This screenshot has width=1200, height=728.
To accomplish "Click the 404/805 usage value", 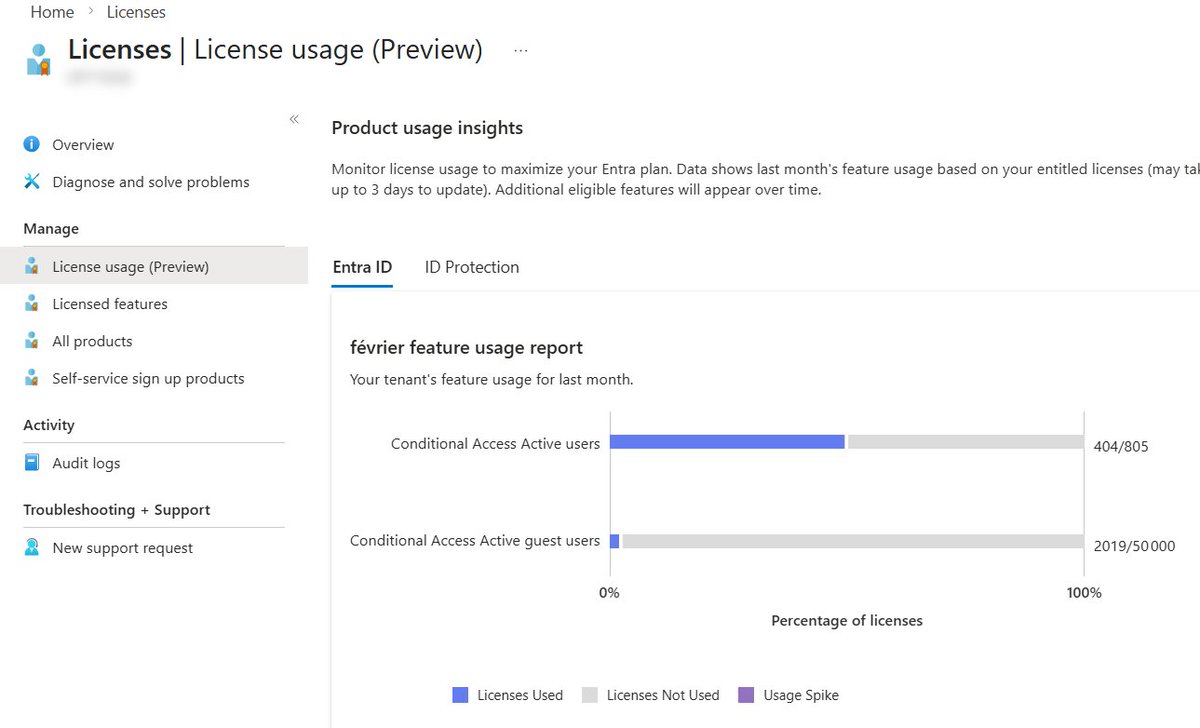I will (x=1121, y=447).
